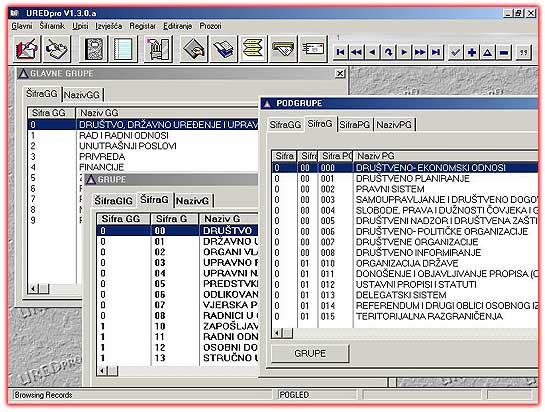Go to previous record arrow
The image size is (545, 412).
(x=372, y=52)
